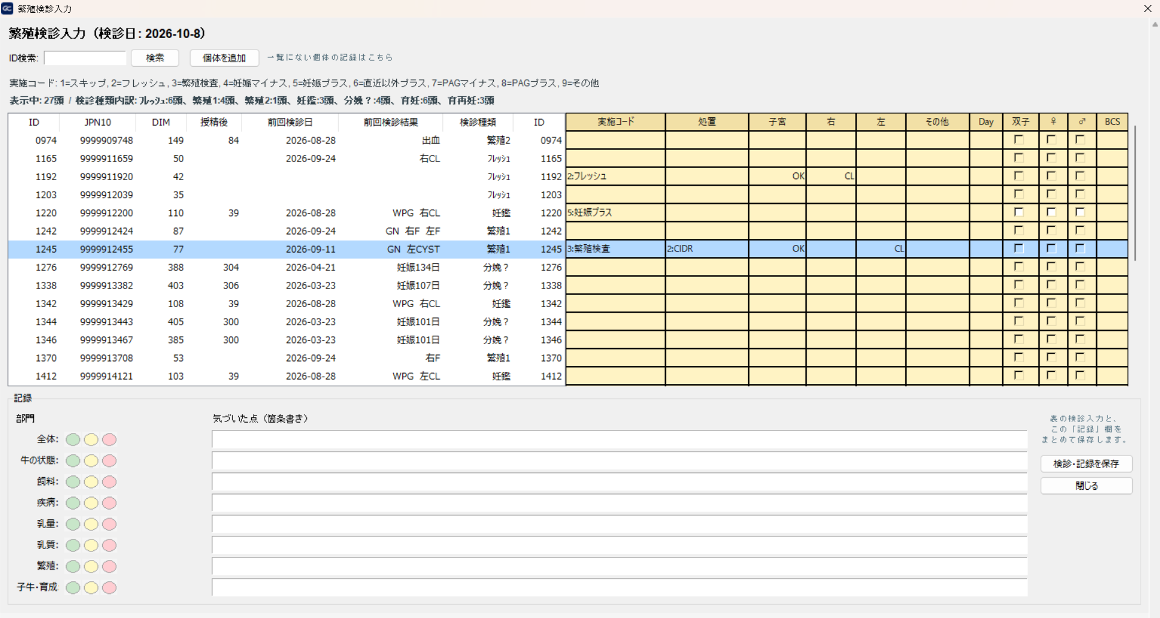1160x618 pixels.
Task: Tick the ♀ checkbox for row 1245
Action: [1051, 249]
